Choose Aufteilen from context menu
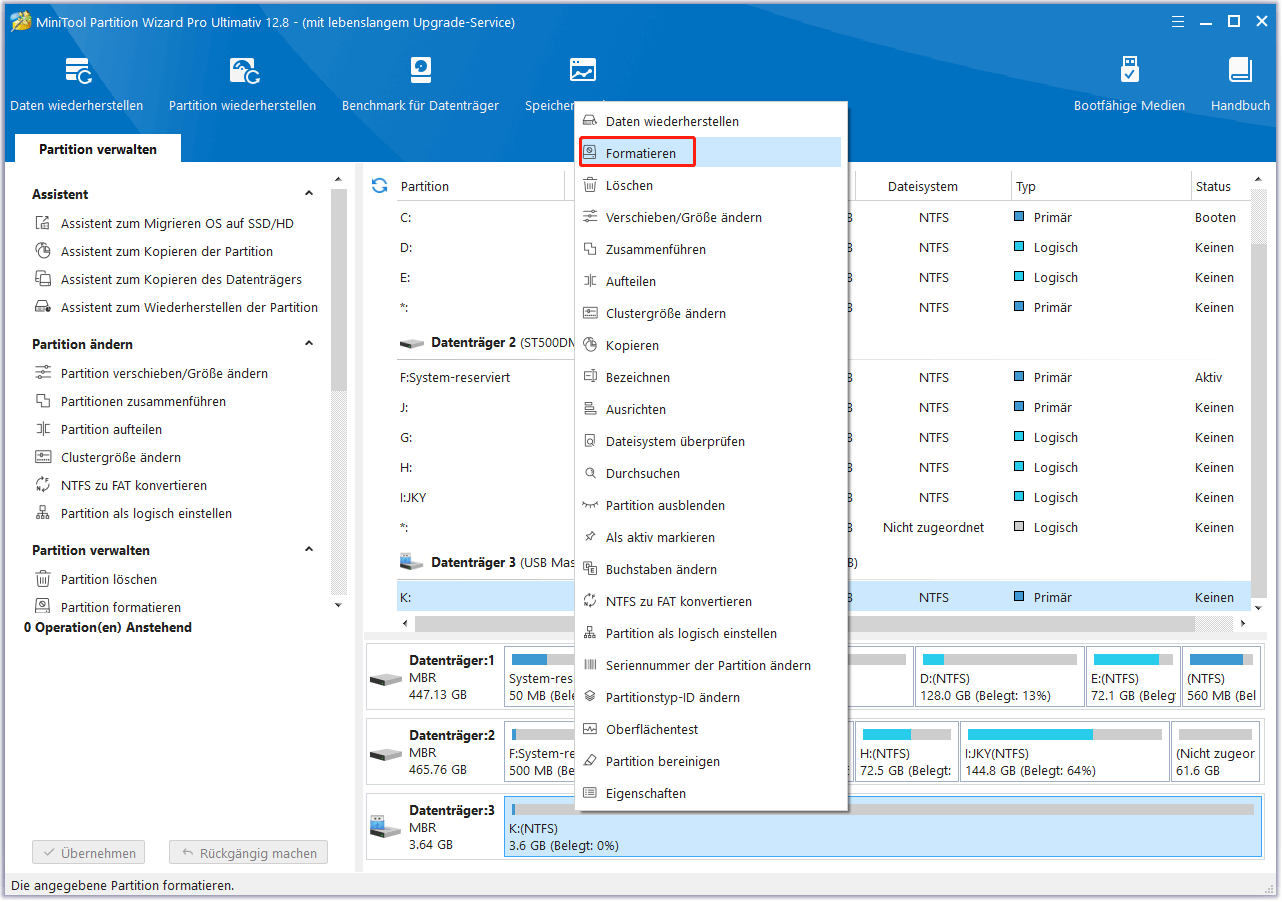Viewport: 1282px width, 902px height. click(710, 281)
